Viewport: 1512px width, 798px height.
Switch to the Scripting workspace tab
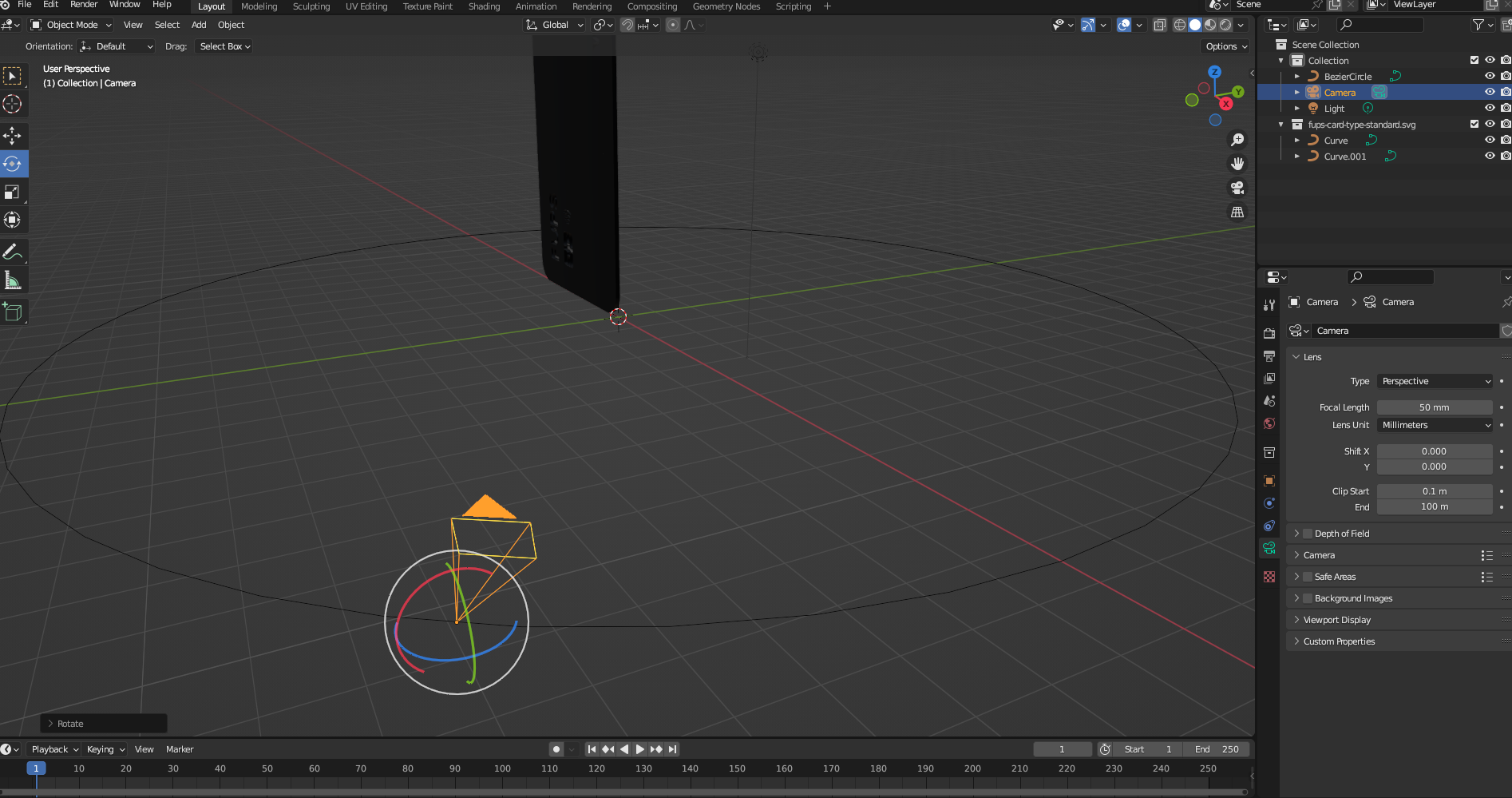click(x=794, y=6)
